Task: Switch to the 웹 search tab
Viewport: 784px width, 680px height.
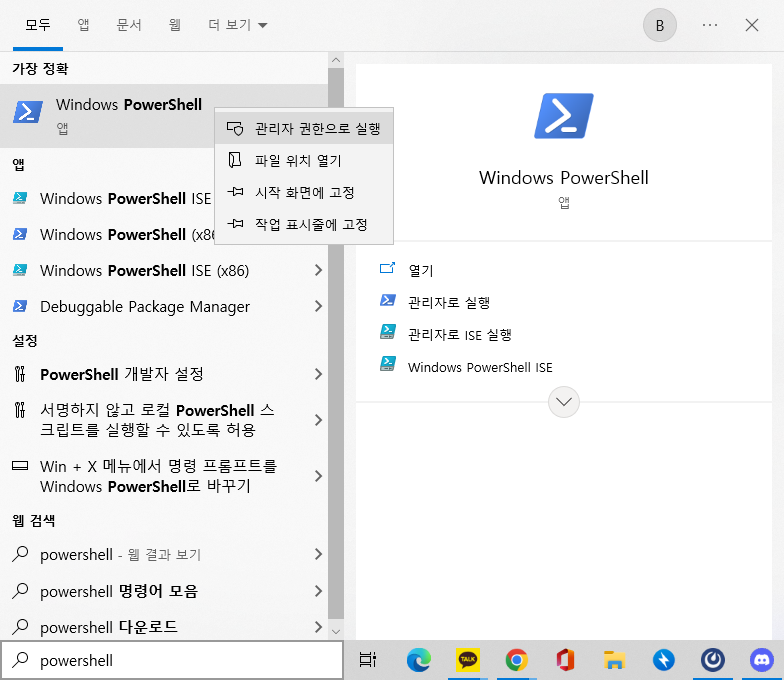Action: (x=174, y=24)
